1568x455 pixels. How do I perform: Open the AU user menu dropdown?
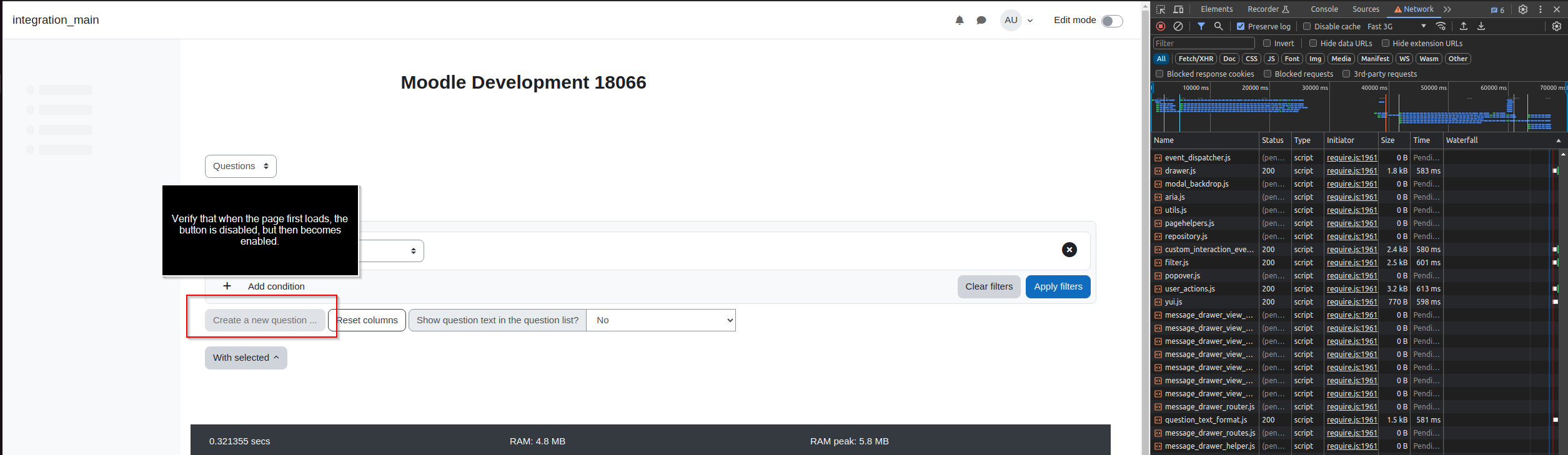point(1018,20)
